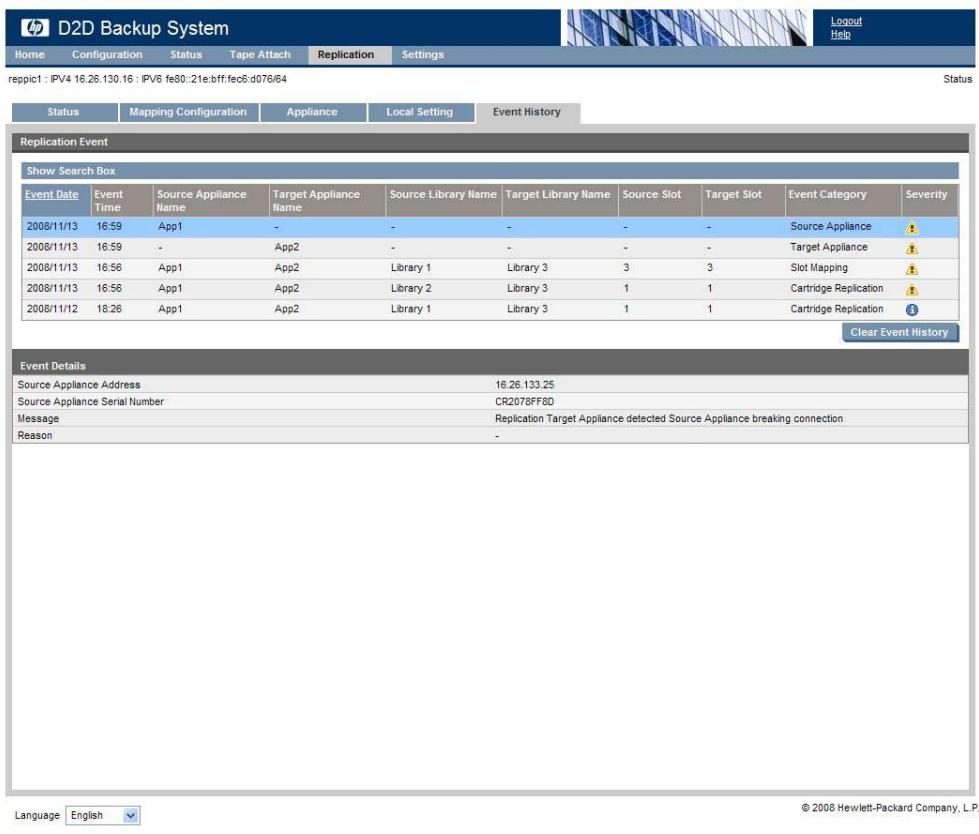Viewport: 979px width, 834px height.
Task: Click the 'Source Appliance Serial Number' label
Action: (91, 402)
